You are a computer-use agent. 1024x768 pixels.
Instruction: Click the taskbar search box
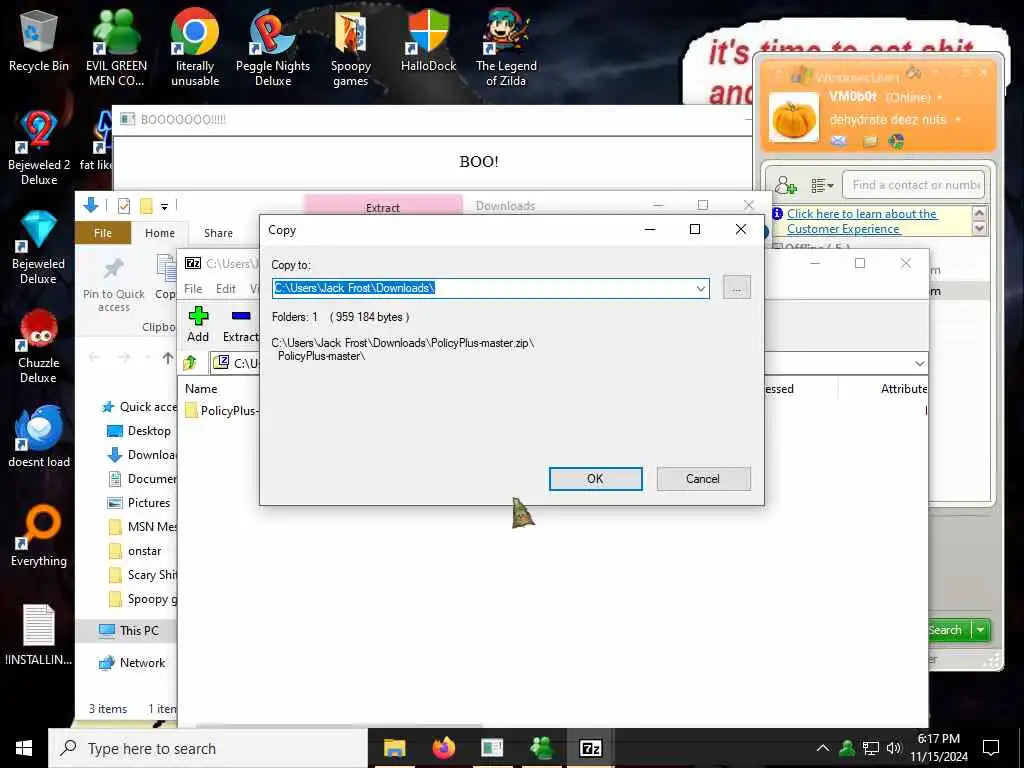click(x=208, y=748)
